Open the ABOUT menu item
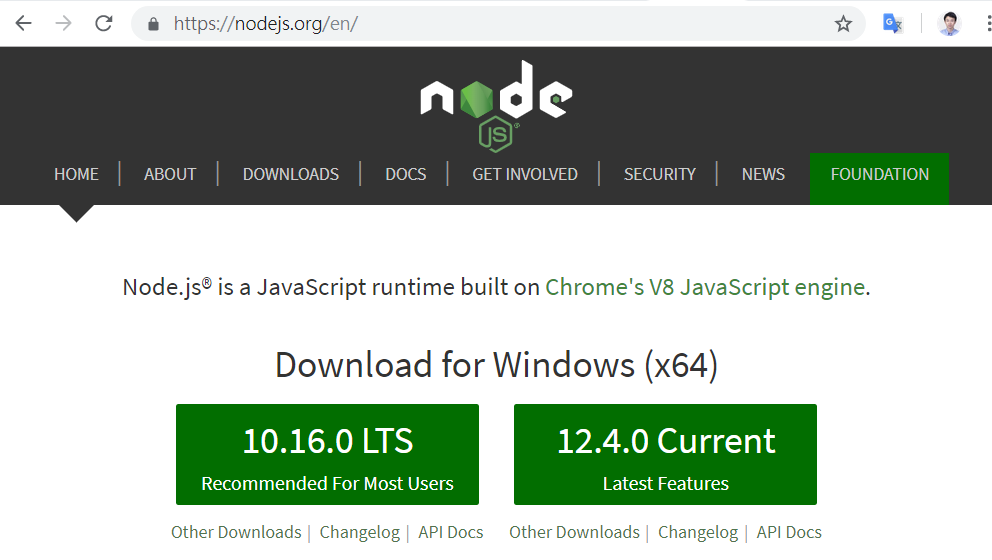The image size is (992, 560). 170,174
